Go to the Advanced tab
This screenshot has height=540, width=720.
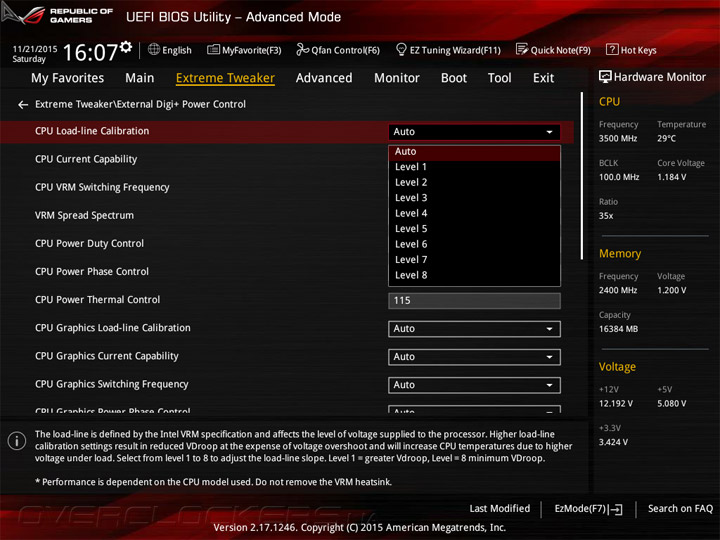pyautogui.click(x=324, y=78)
